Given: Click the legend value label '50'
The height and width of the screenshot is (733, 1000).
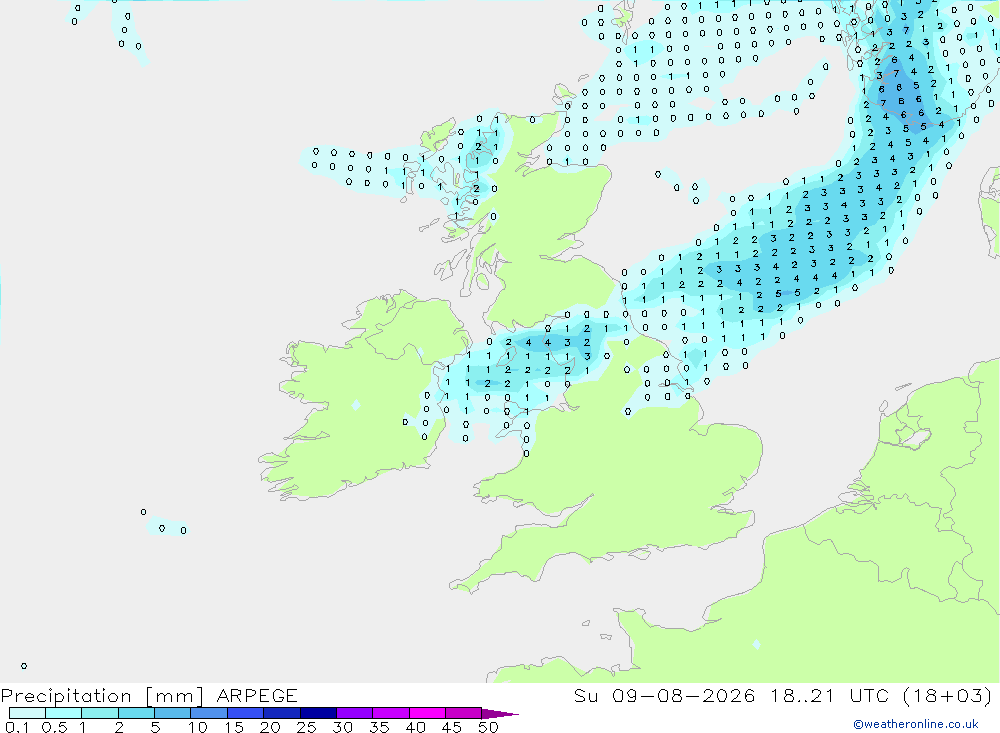Looking at the screenshot, I should 488,727.
